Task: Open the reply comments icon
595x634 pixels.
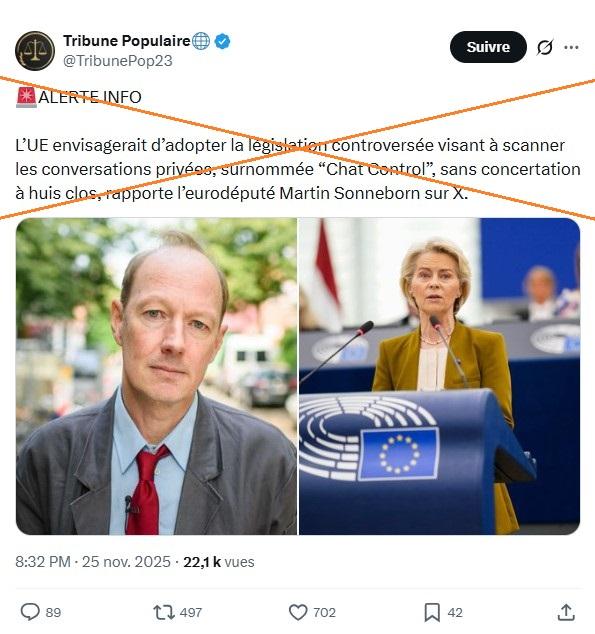Action: (30, 612)
